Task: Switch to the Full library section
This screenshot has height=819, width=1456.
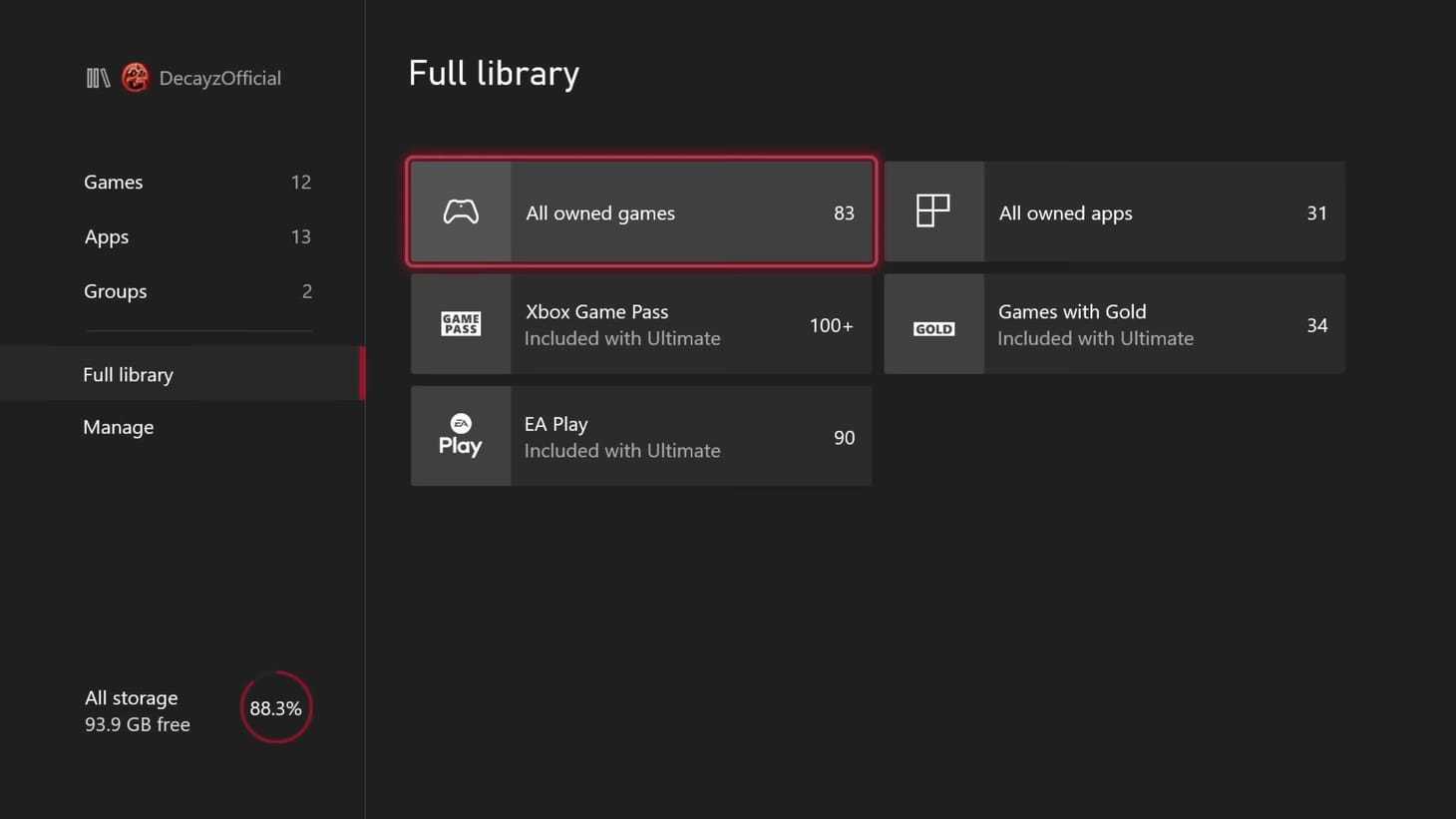Action: 128,374
